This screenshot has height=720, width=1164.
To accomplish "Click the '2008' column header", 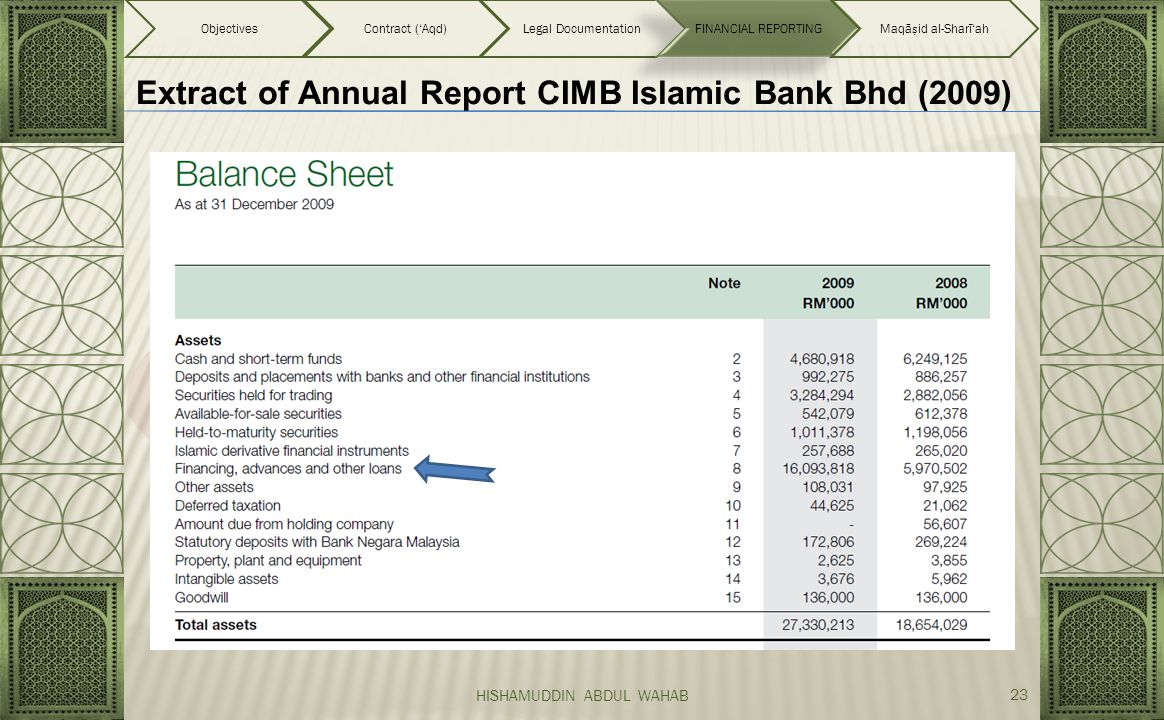I will tap(951, 283).
